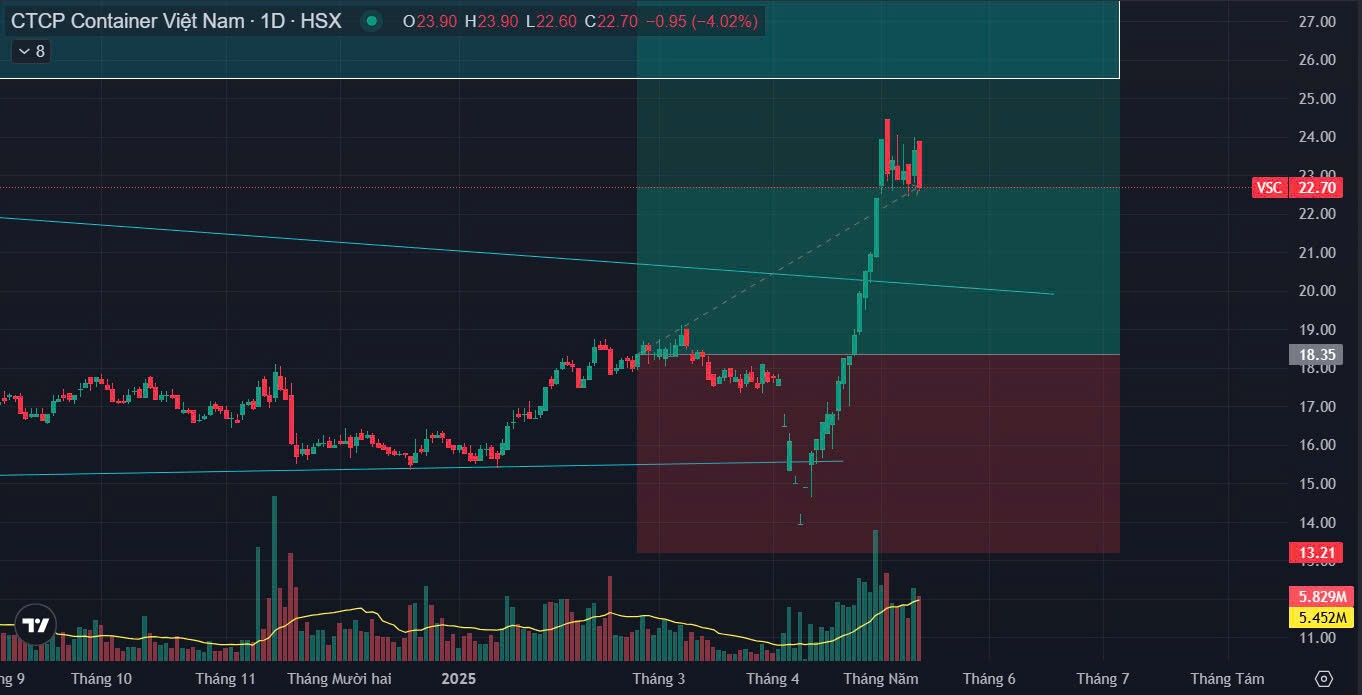Click the 5.829M volume value label
Screen dimensions: 1362x695
tap(1322, 596)
